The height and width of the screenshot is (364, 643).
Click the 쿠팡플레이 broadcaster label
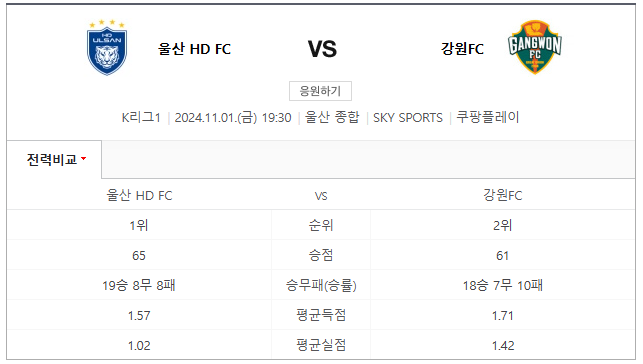[488, 118]
